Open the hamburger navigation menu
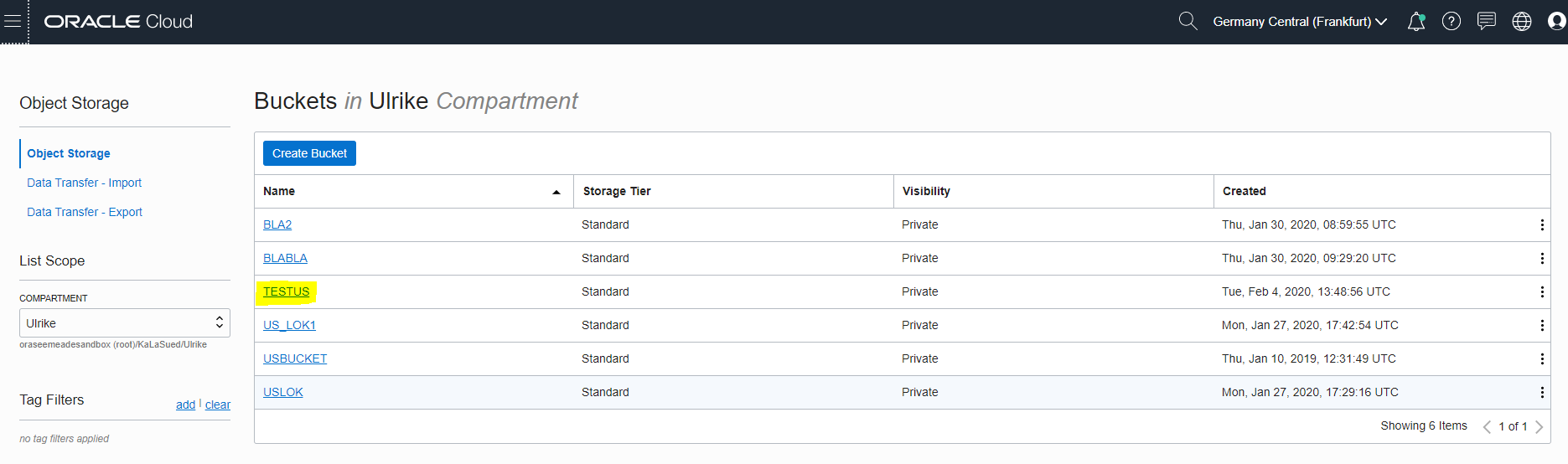 (x=13, y=22)
